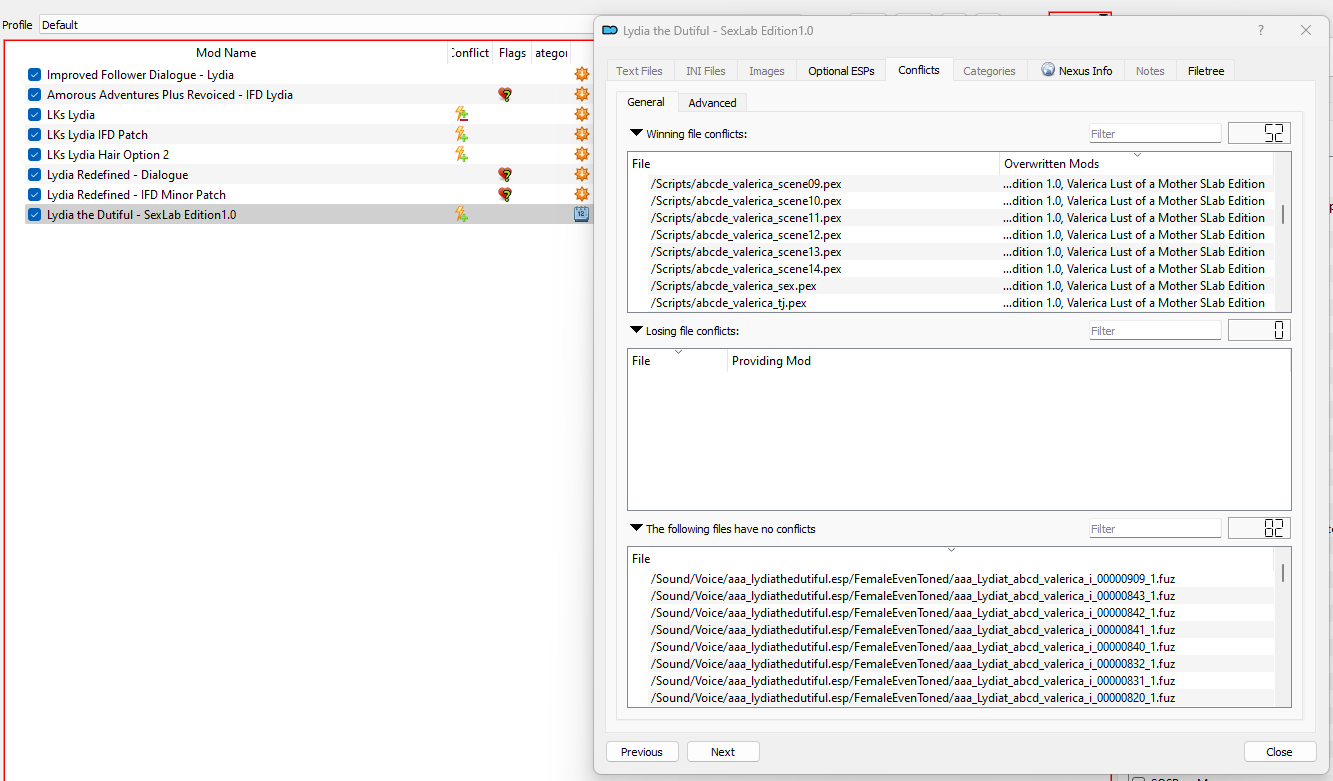The width and height of the screenshot is (1333, 781).
Task: Click category gear icon on Lydia Redefined - IFD Minor Patch
Action: point(581,195)
